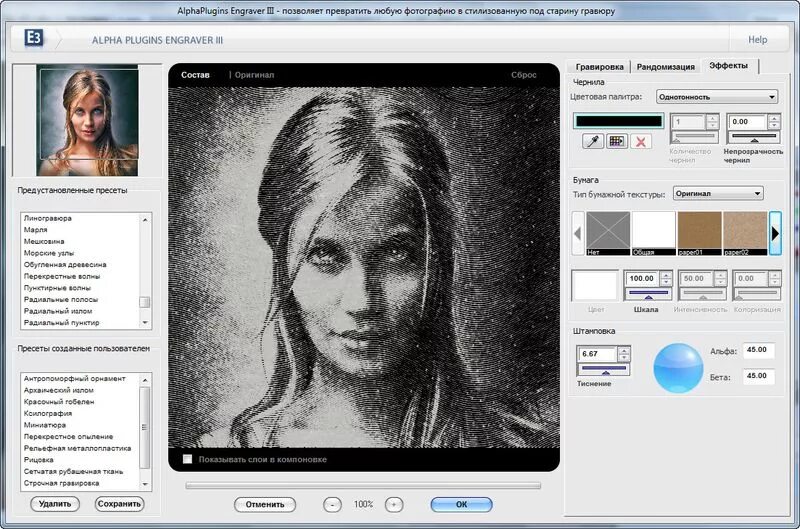This screenshot has width=800, height=529.
Task: Select the paper02 texture thumbnail
Action: coord(745,234)
